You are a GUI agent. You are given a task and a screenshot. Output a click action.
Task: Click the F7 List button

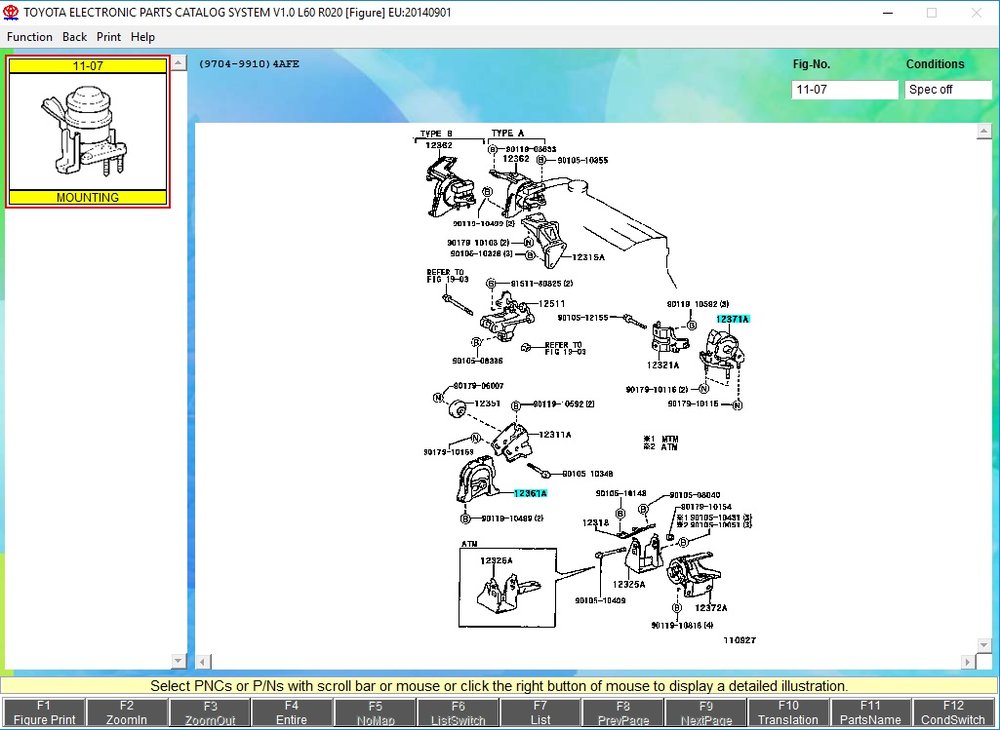pyautogui.click(x=540, y=712)
